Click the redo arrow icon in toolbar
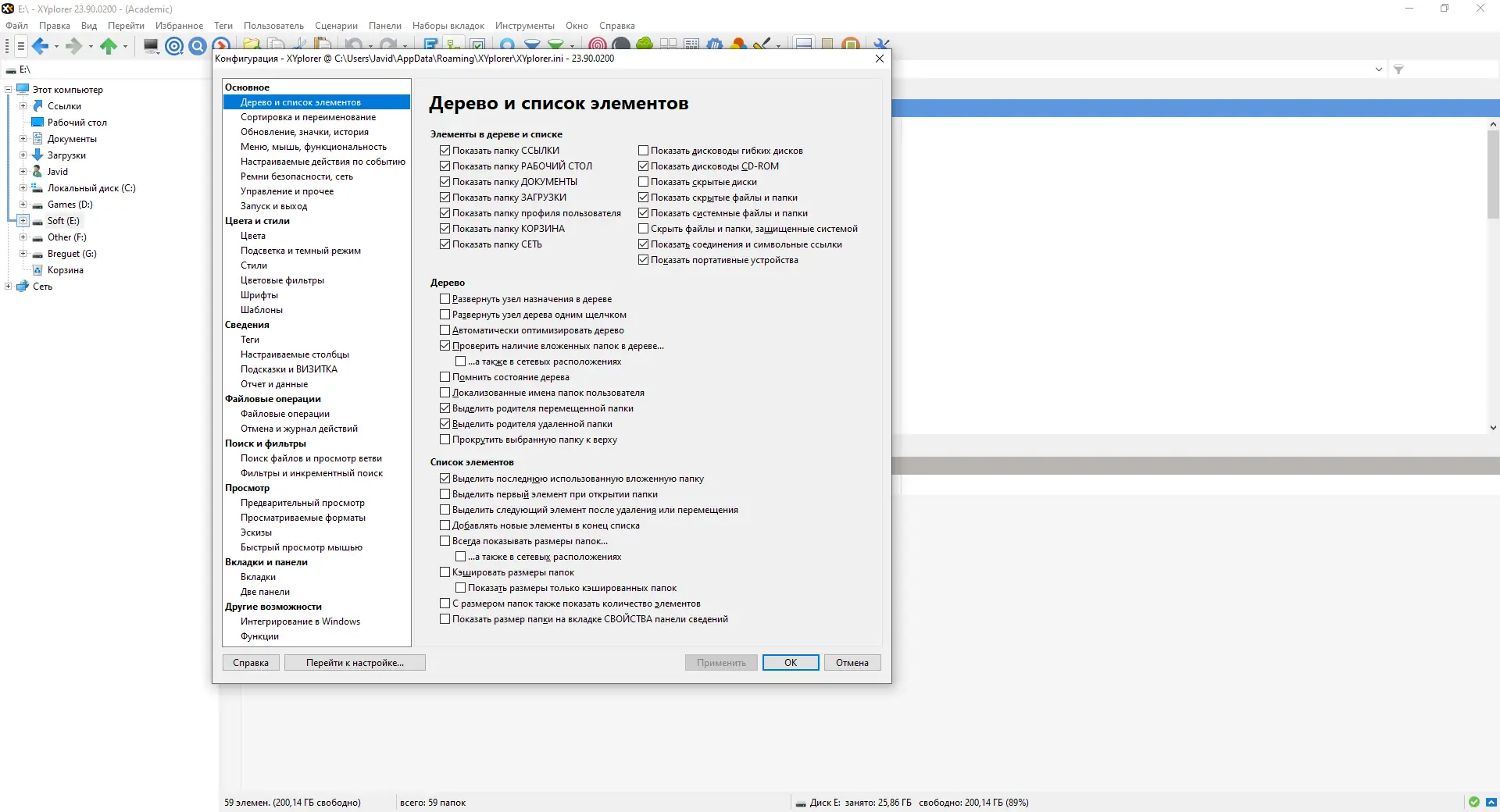Image resolution: width=1500 pixels, height=812 pixels. (388, 45)
